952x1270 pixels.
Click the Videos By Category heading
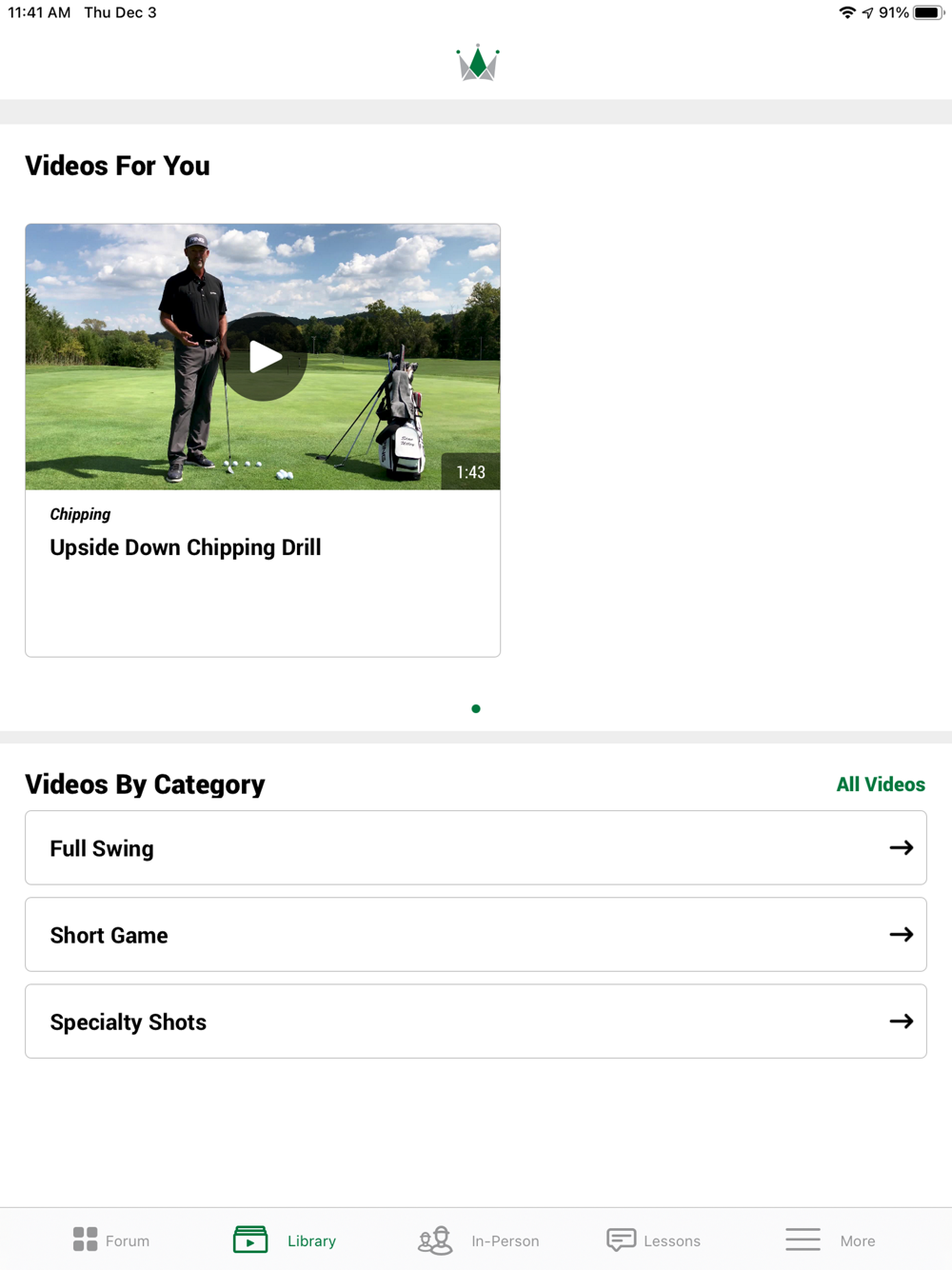[145, 784]
